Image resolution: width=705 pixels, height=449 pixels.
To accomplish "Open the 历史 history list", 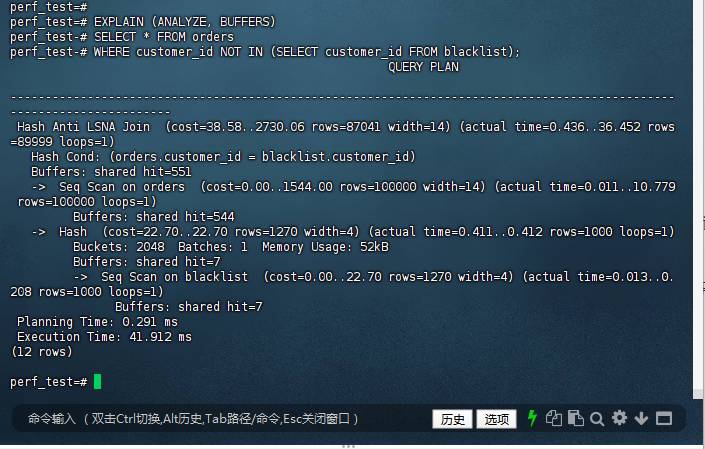I will coord(451,419).
